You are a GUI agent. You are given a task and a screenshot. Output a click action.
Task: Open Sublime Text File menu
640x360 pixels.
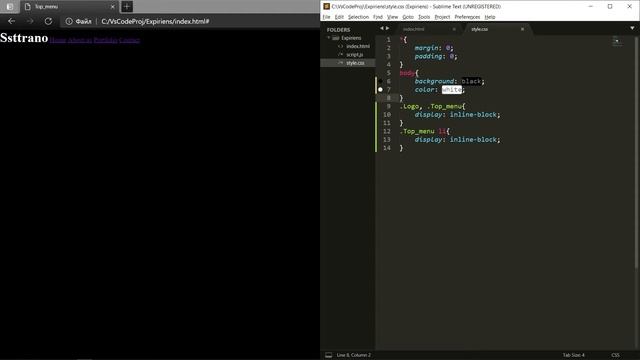point(327,17)
